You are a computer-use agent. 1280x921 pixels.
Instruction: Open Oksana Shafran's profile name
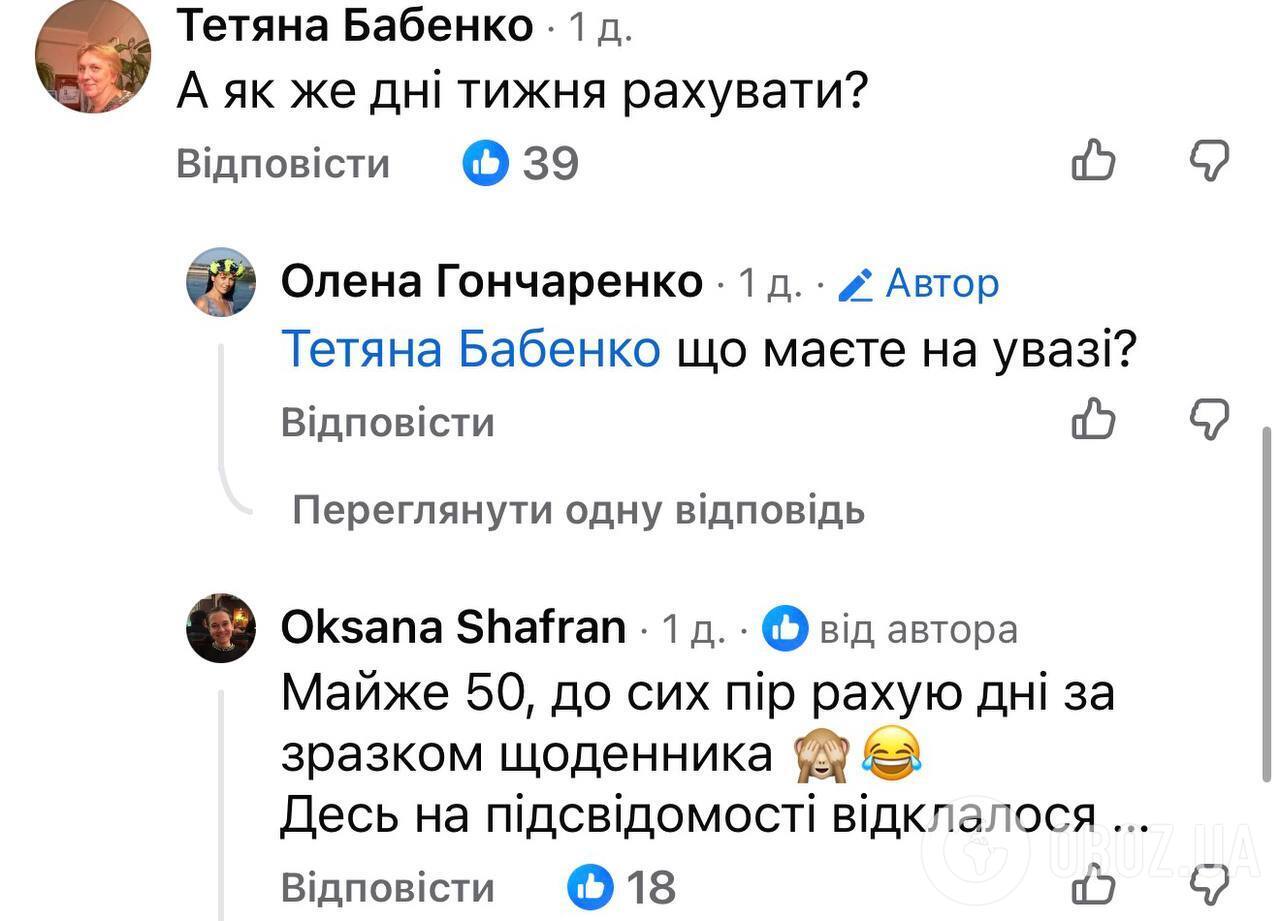[455, 625]
